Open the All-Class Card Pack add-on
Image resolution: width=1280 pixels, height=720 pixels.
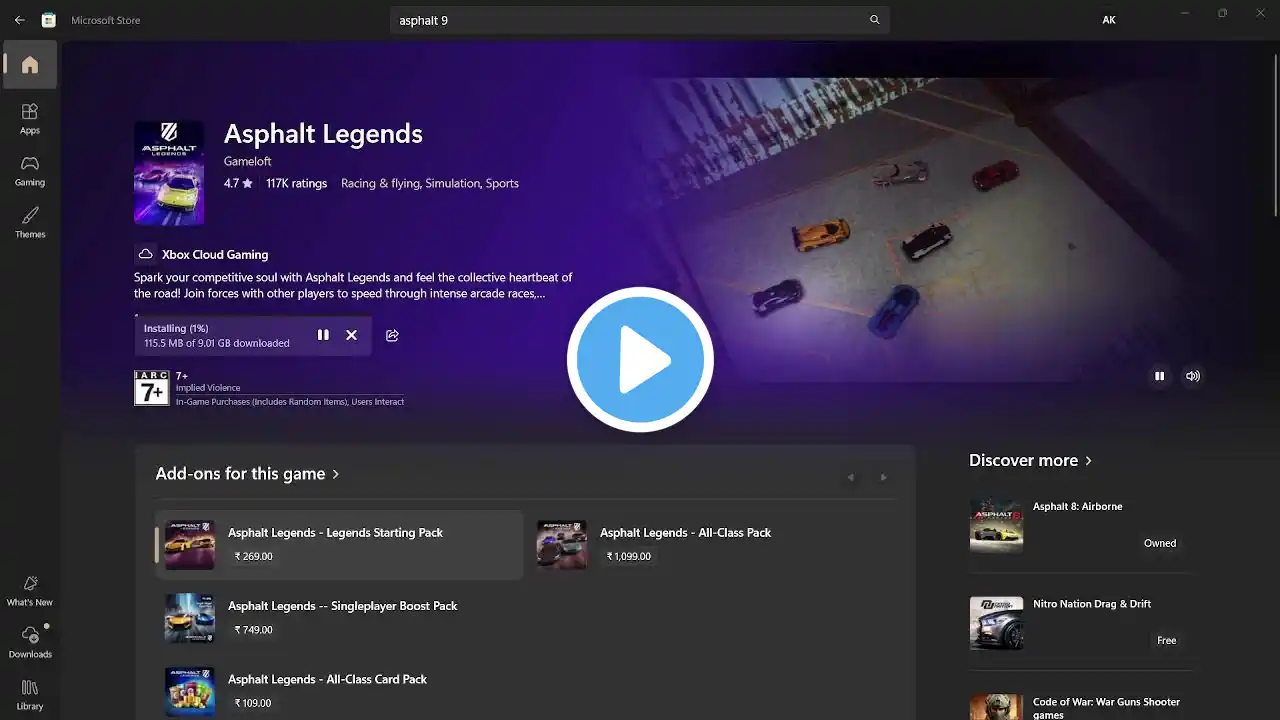pyautogui.click(x=339, y=691)
